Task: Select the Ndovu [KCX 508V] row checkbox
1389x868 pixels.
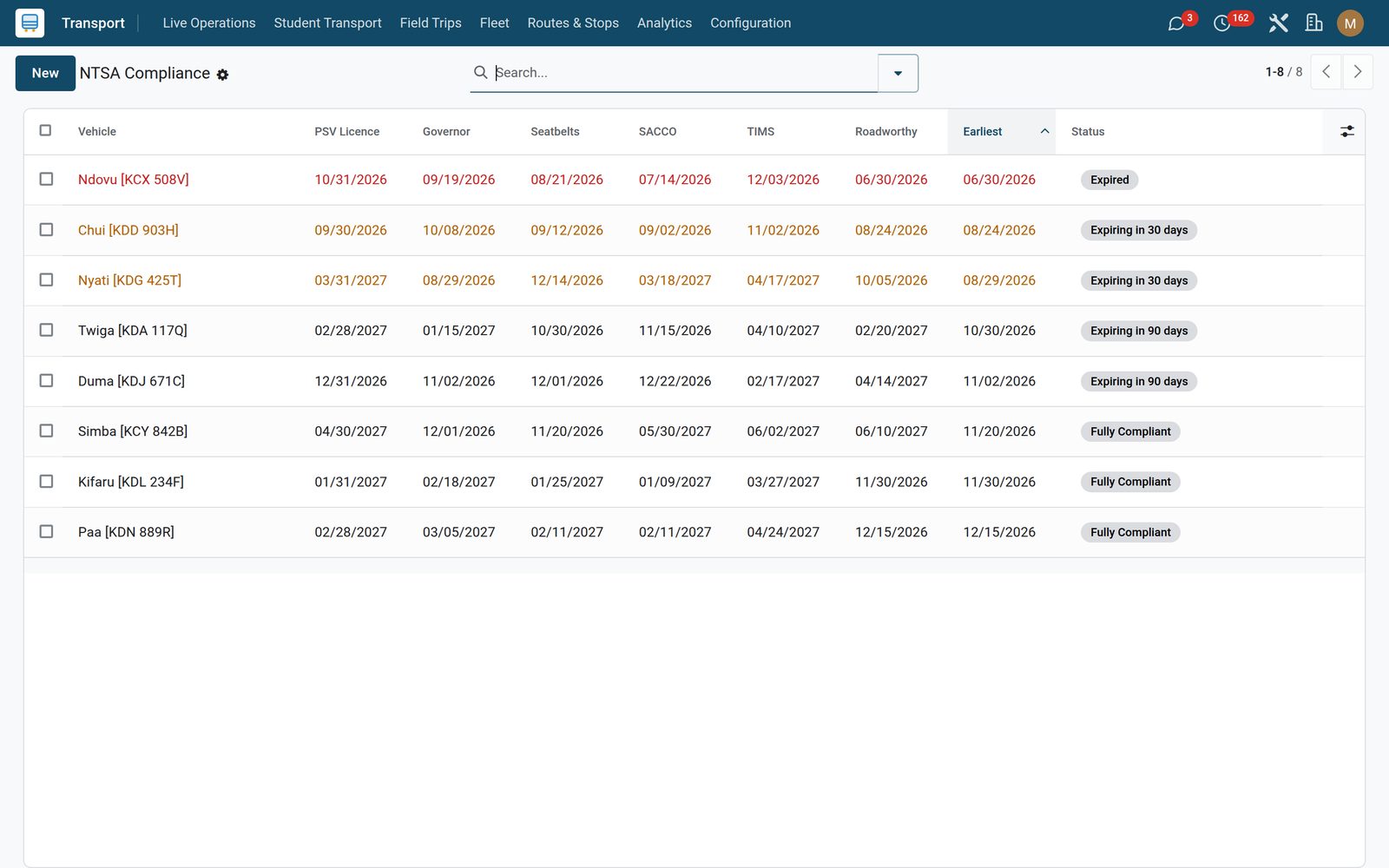Action: pos(46,179)
